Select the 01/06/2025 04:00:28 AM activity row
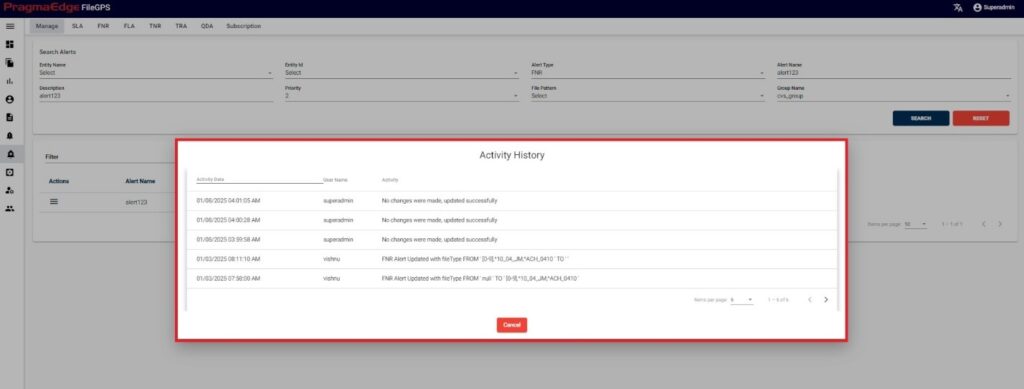 tap(511, 221)
